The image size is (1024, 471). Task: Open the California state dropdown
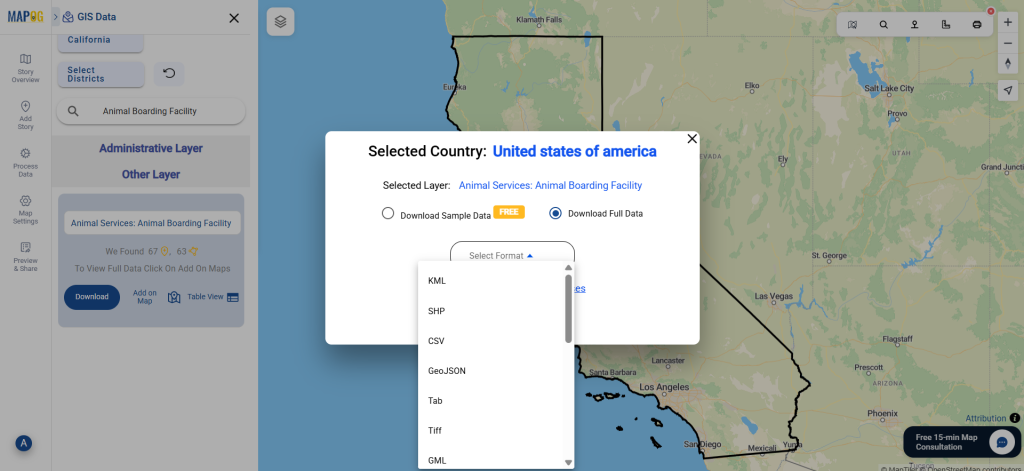pos(100,40)
